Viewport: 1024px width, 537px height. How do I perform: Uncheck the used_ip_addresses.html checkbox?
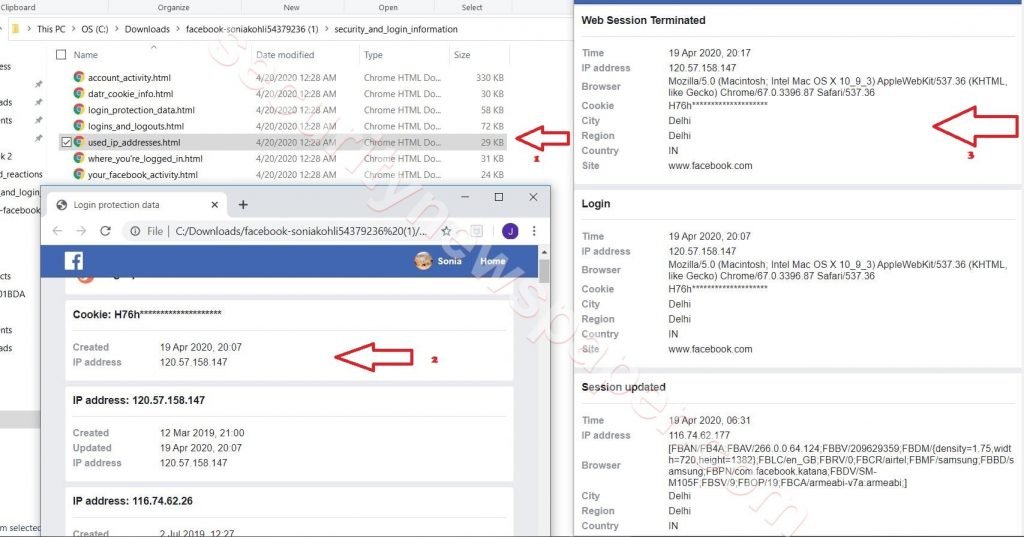66,142
